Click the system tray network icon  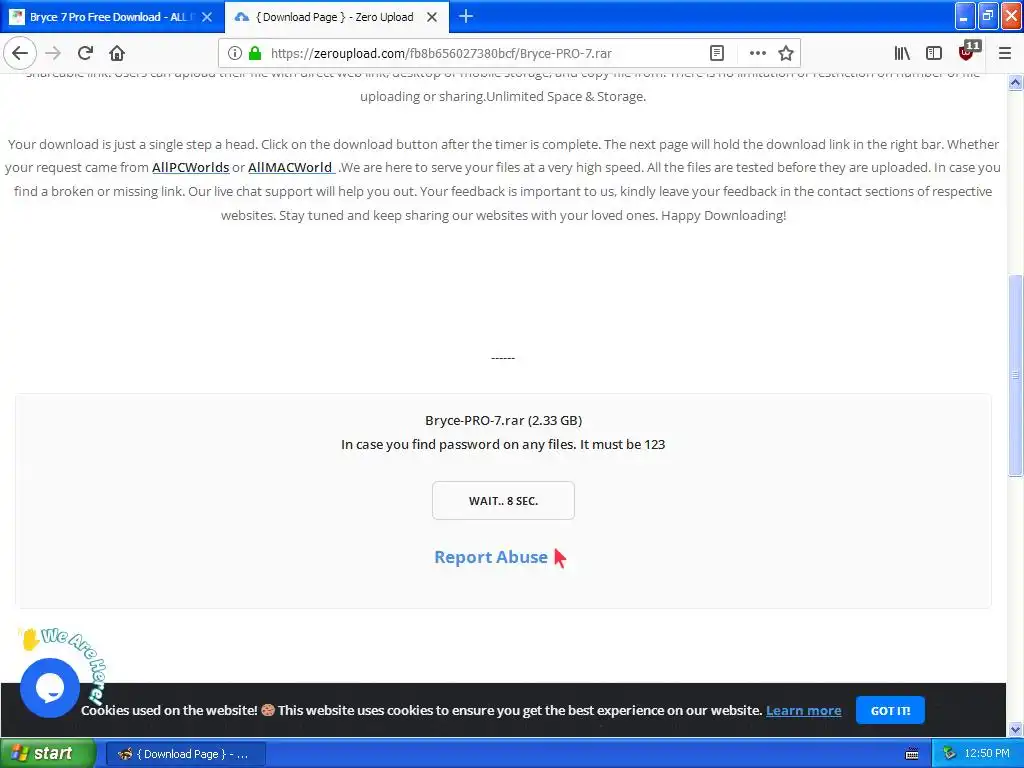pyautogui.click(x=949, y=754)
